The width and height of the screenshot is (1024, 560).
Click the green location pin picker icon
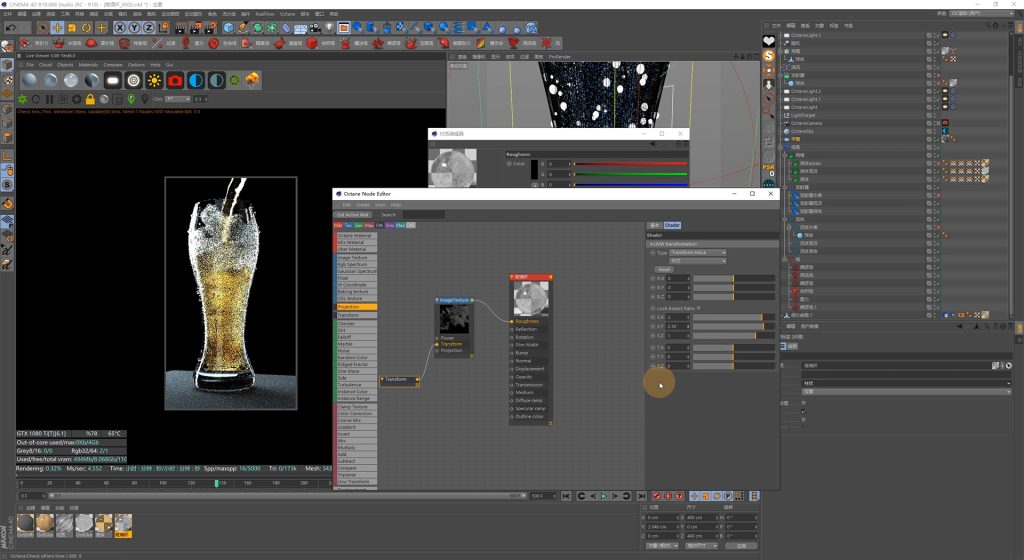[x=132, y=99]
